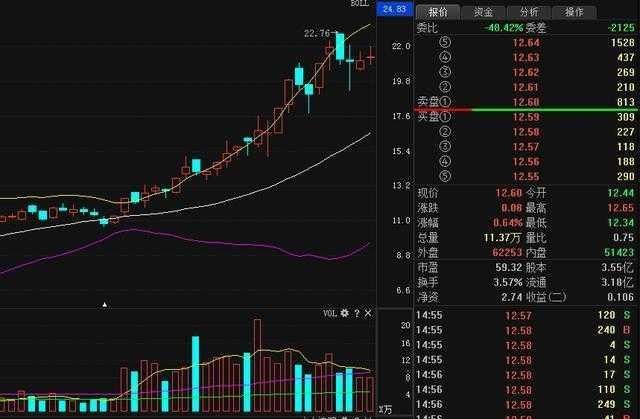Select the 14:55 trade of 240 B

point(524,330)
